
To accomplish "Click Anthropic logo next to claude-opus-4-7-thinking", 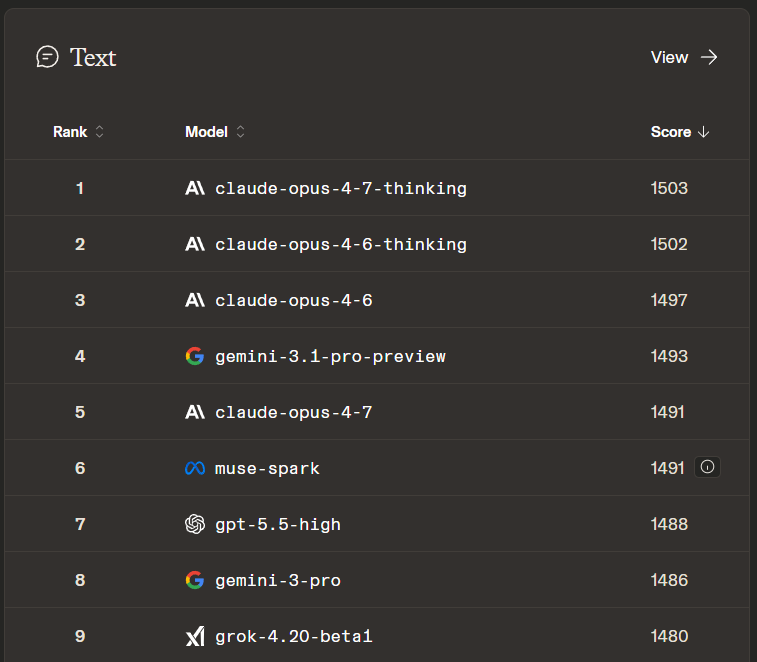I will pyautogui.click(x=195, y=188).
